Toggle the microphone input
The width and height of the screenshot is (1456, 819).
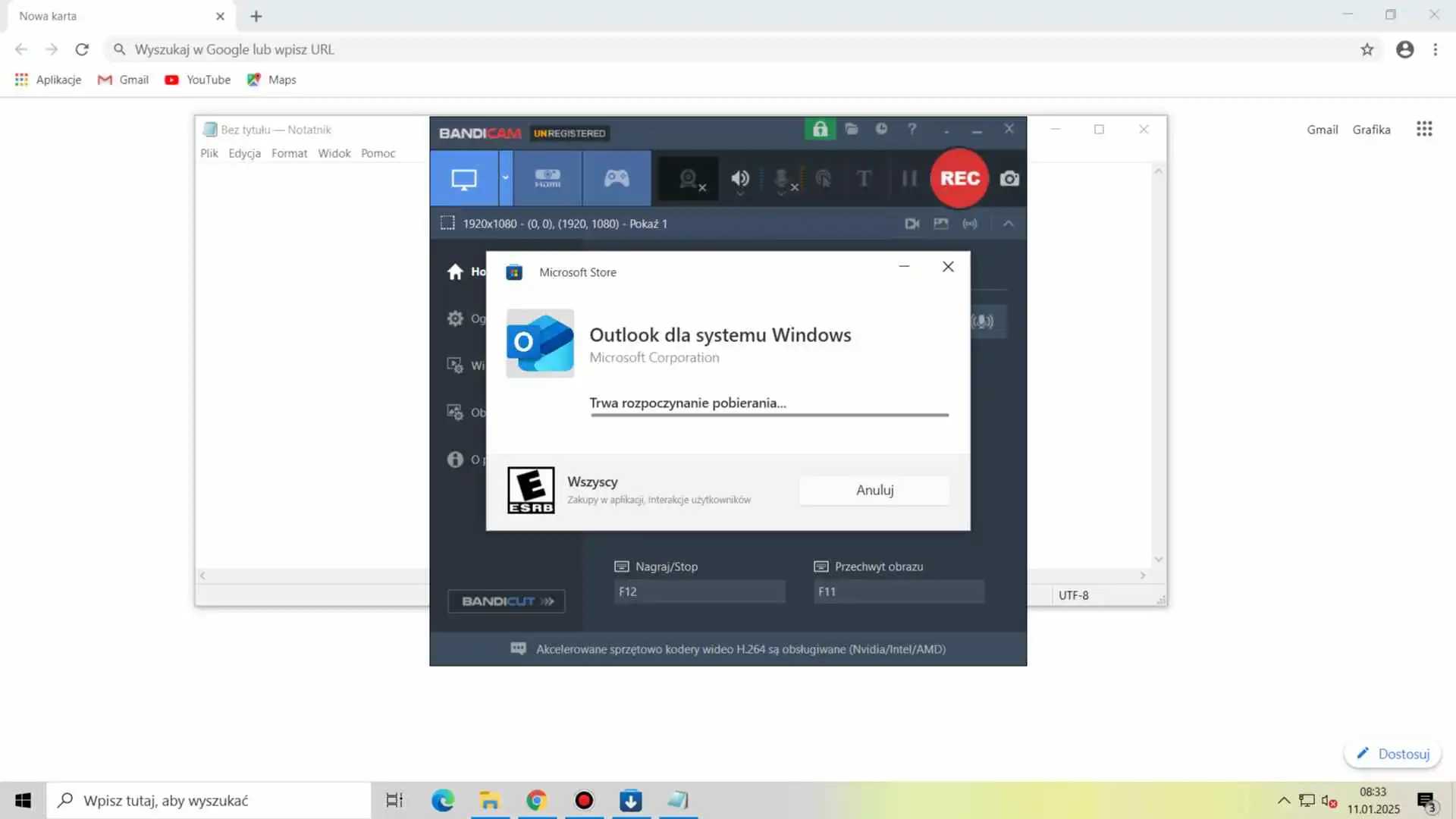pyautogui.click(x=783, y=179)
